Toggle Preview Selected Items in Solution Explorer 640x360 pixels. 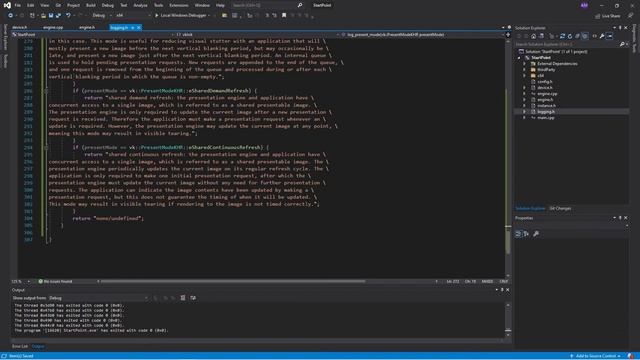(x=609, y=36)
